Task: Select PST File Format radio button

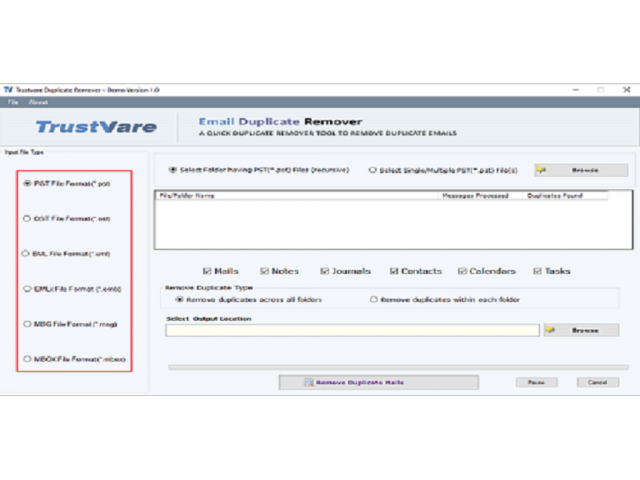Action: coord(27,184)
